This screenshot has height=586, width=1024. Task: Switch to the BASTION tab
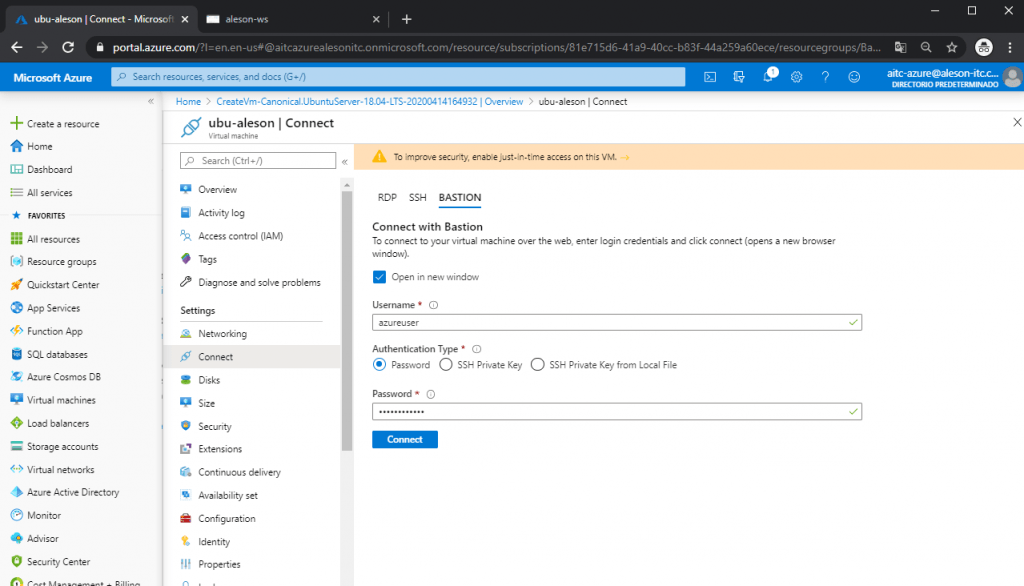[x=460, y=197]
